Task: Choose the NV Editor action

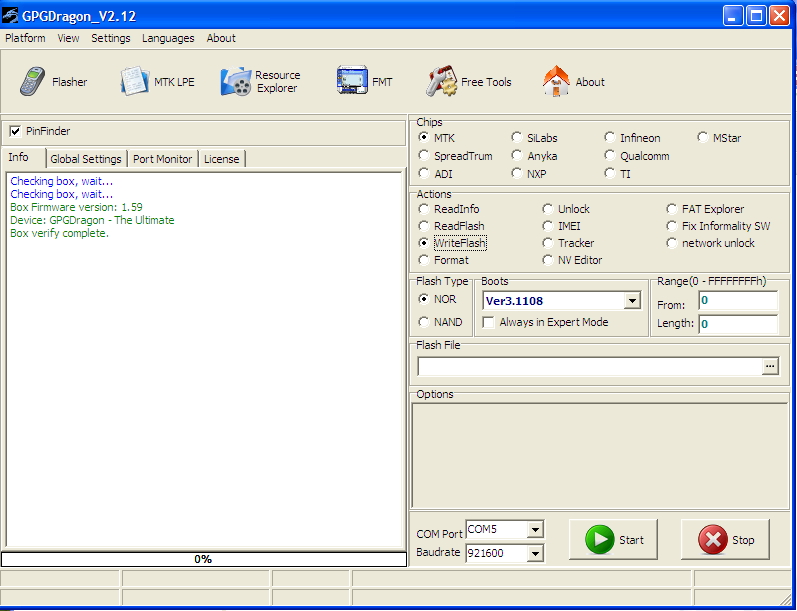Action: 547,260
